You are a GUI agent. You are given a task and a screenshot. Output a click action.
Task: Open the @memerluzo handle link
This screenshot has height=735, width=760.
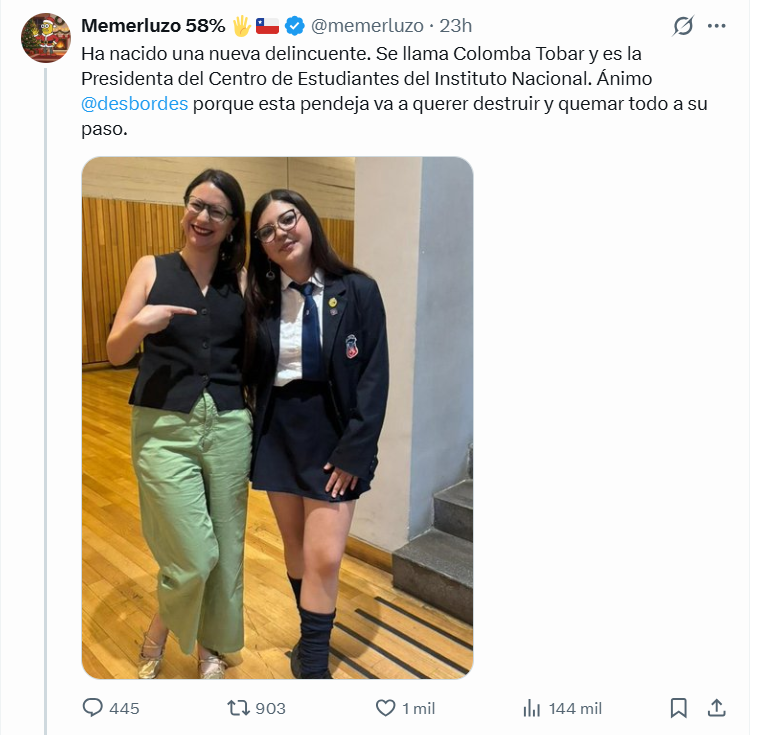coord(367,25)
